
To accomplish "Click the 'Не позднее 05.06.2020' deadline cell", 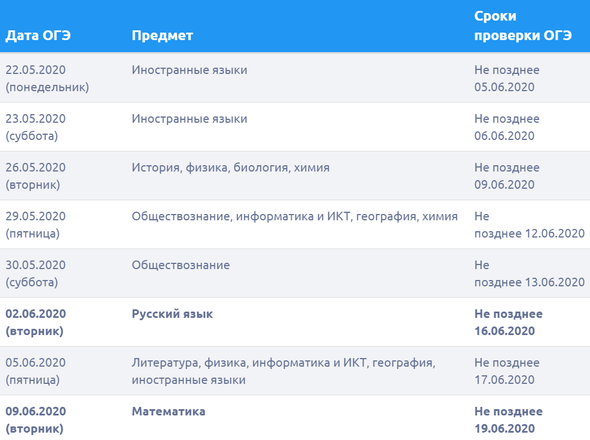I will click(x=507, y=78).
